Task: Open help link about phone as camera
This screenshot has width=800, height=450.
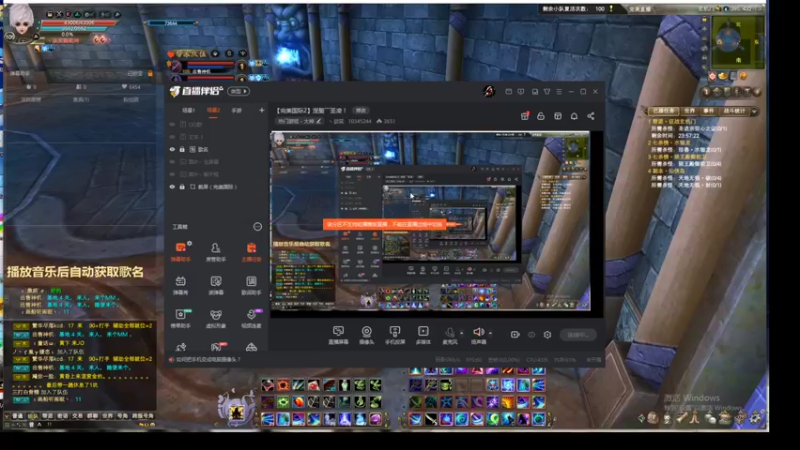Action: (208, 360)
